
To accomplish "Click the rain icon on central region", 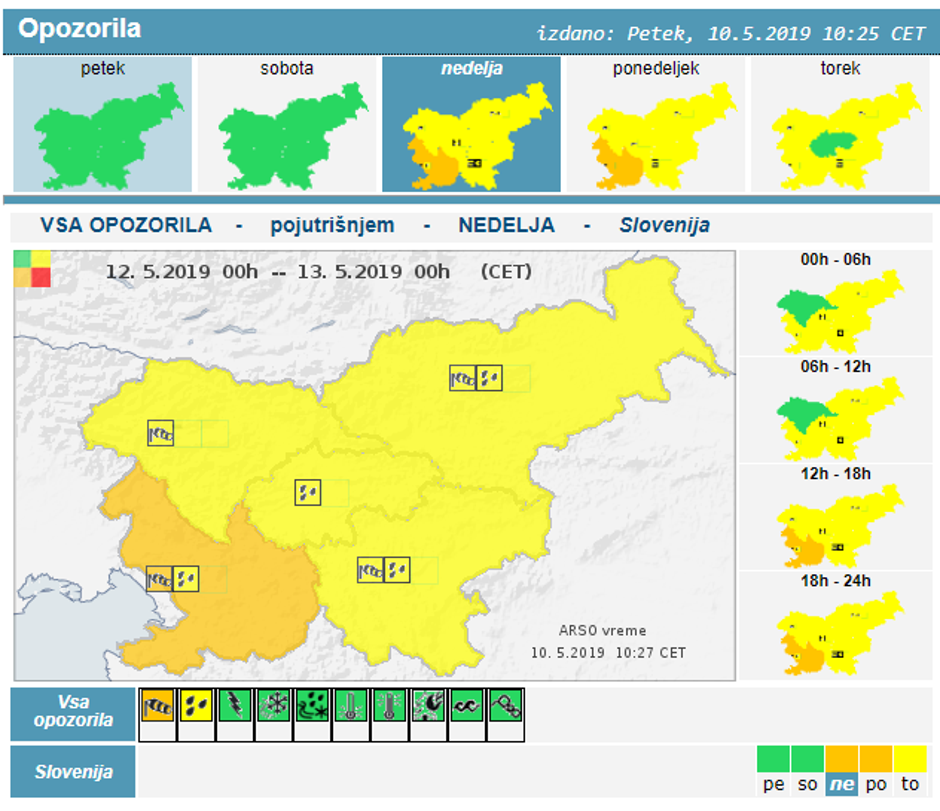I will pyautogui.click(x=308, y=493).
